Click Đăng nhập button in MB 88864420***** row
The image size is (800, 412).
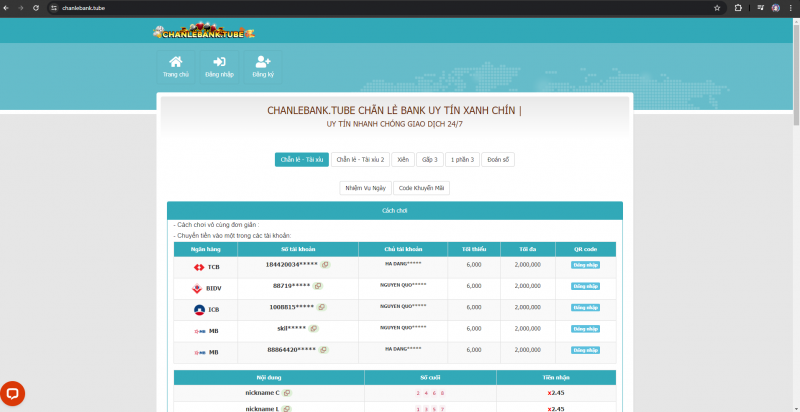coord(585,350)
